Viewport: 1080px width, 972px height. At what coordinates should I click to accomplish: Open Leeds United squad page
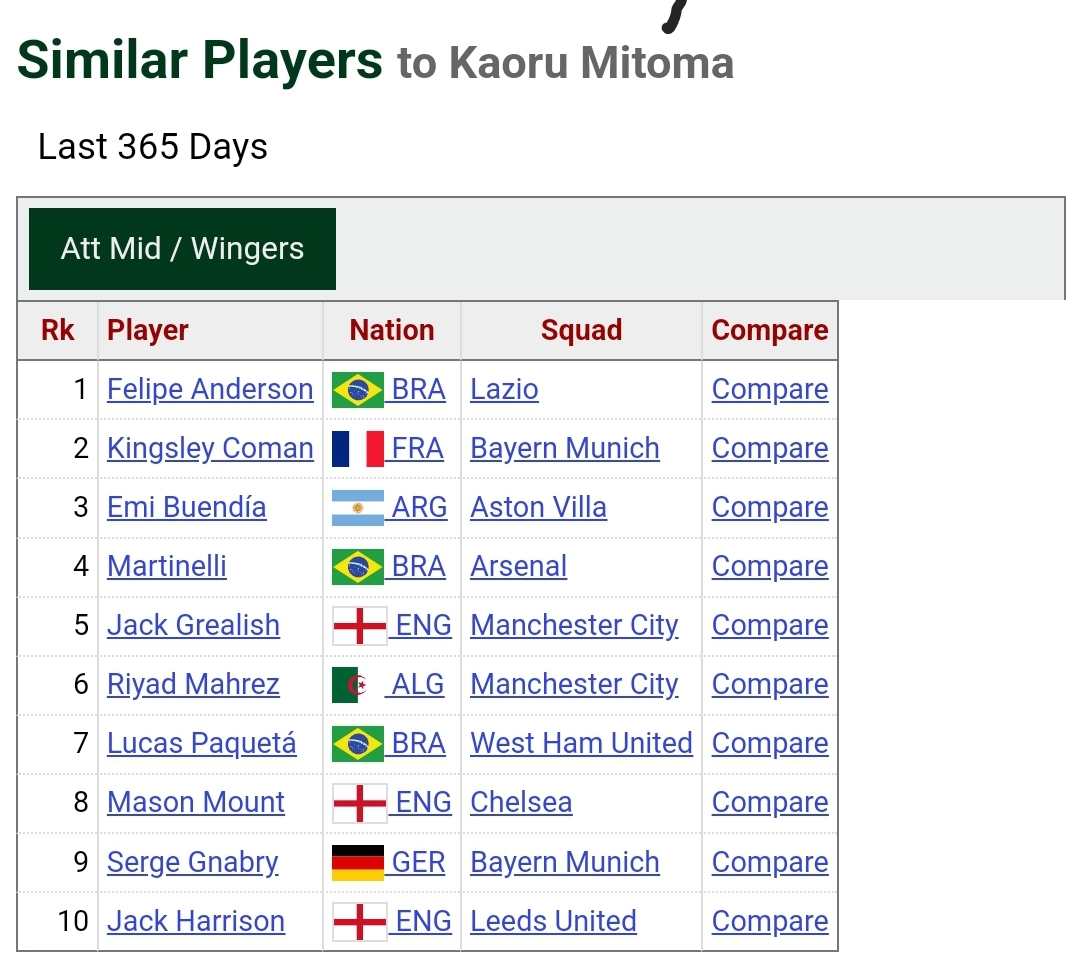pyautogui.click(x=554, y=922)
